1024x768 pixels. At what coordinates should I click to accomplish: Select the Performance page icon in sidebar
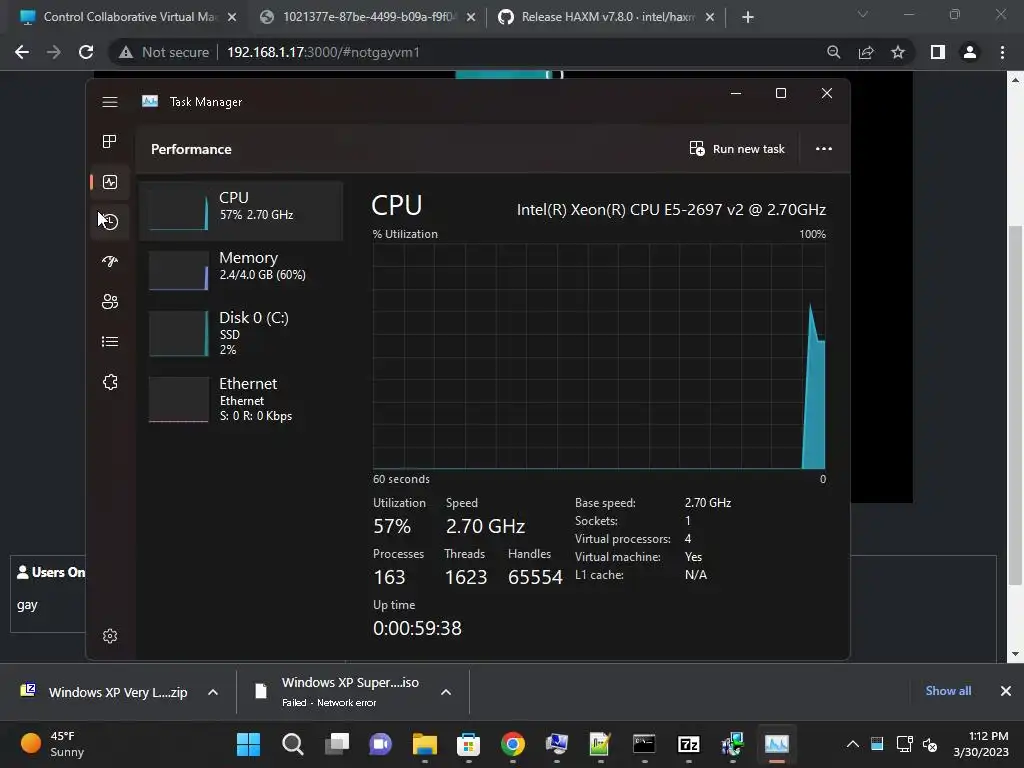coord(110,182)
